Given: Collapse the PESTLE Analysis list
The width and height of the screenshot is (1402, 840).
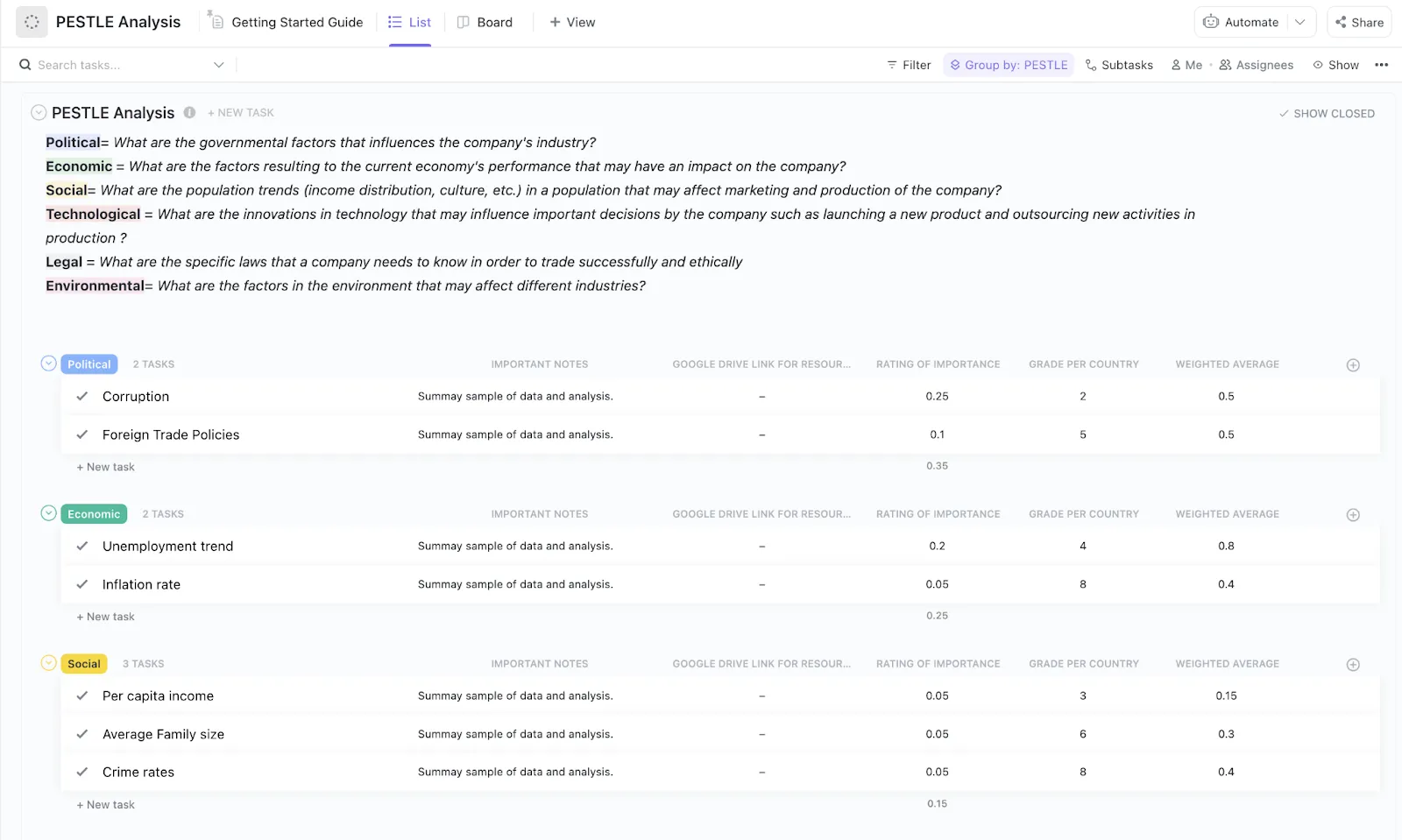Looking at the screenshot, I should (39, 112).
